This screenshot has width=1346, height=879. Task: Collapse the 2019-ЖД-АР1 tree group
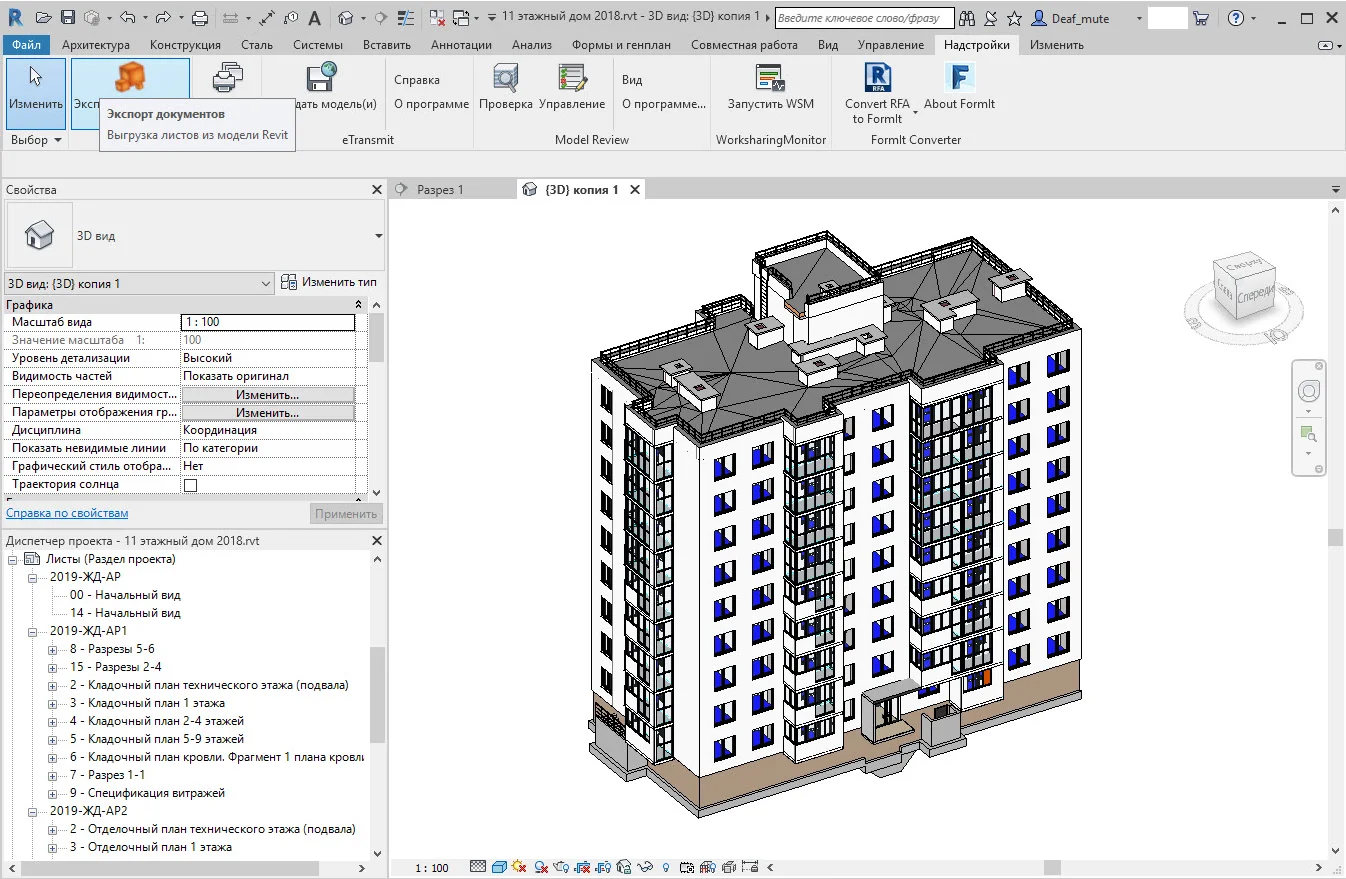tap(33, 631)
